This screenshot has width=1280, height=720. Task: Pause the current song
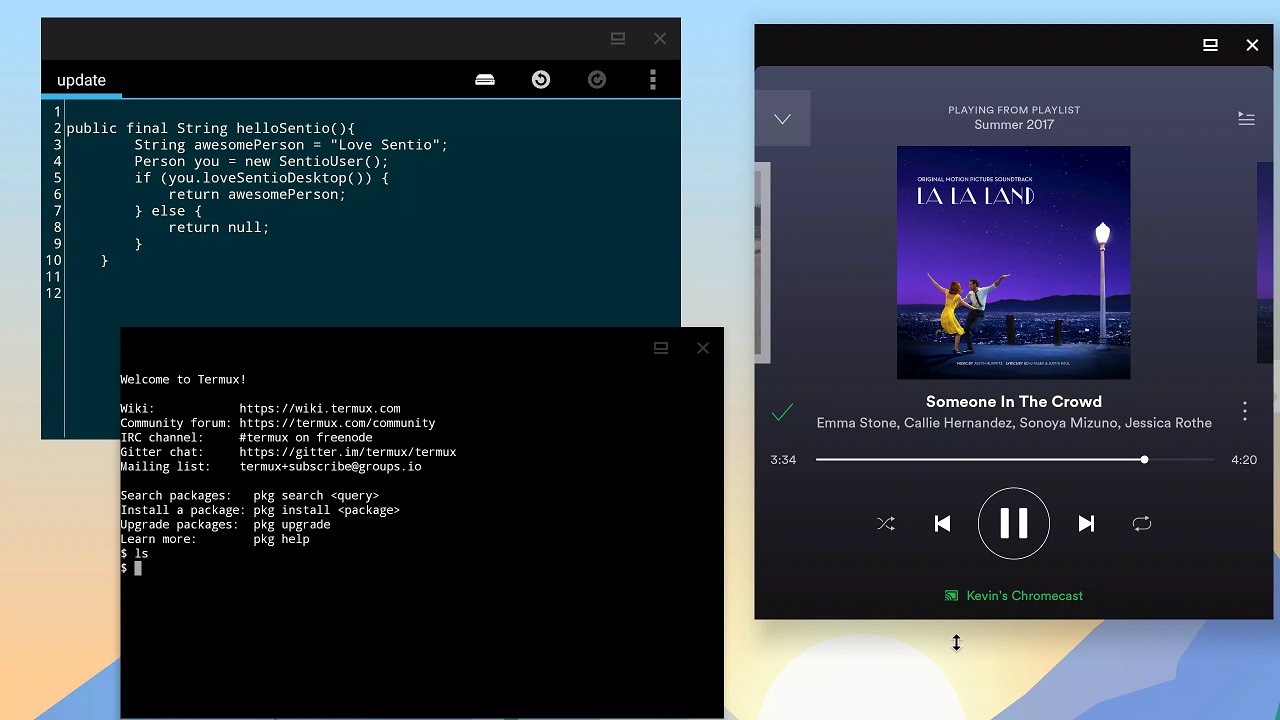click(1014, 524)
